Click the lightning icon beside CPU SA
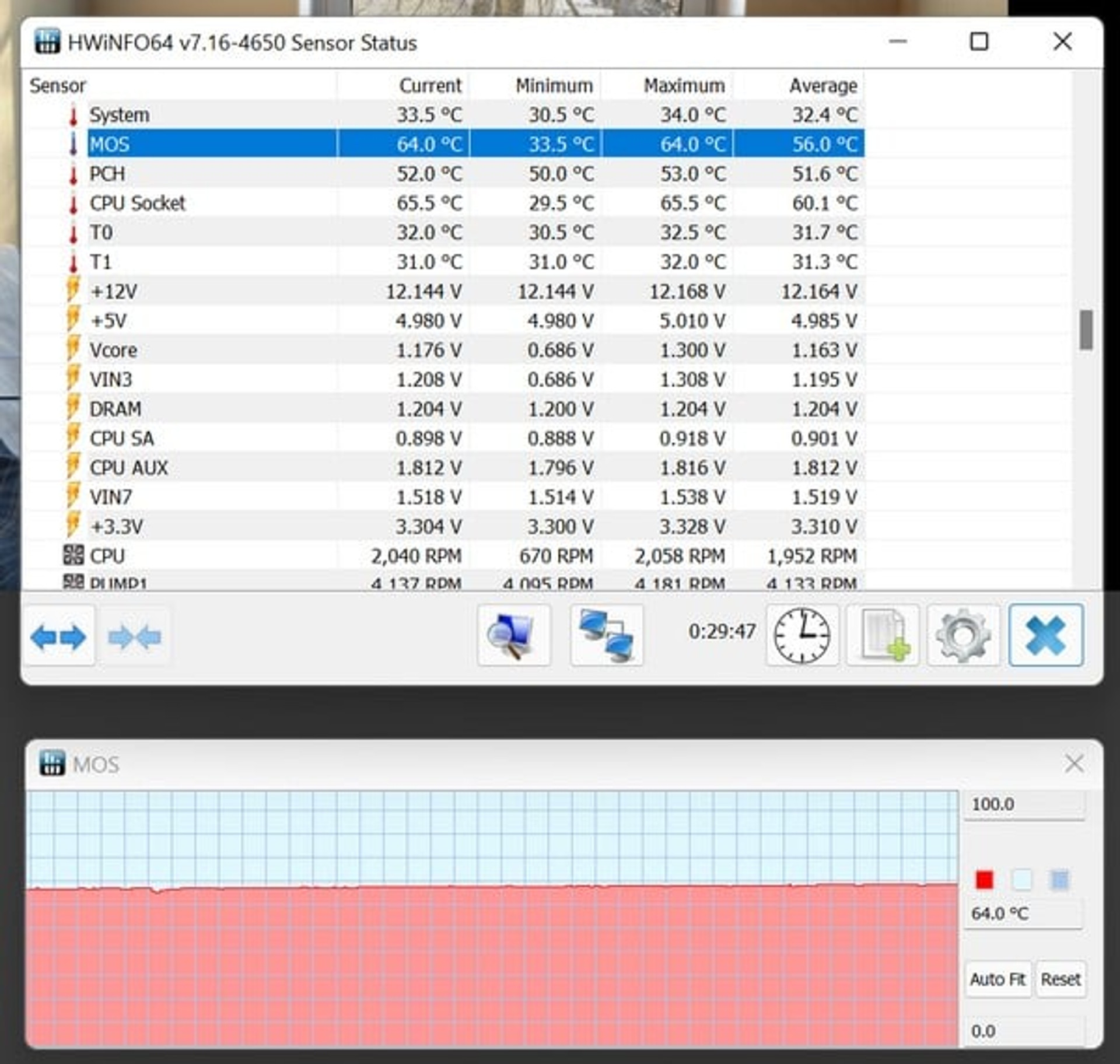 pyautogui.click(x=73, y=437)
